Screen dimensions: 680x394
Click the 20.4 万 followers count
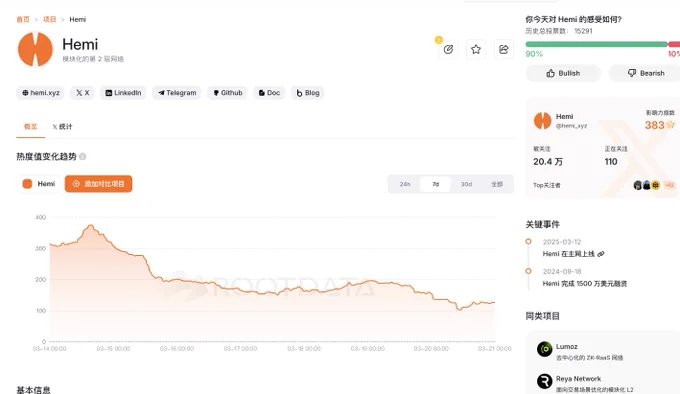(548, 162)
